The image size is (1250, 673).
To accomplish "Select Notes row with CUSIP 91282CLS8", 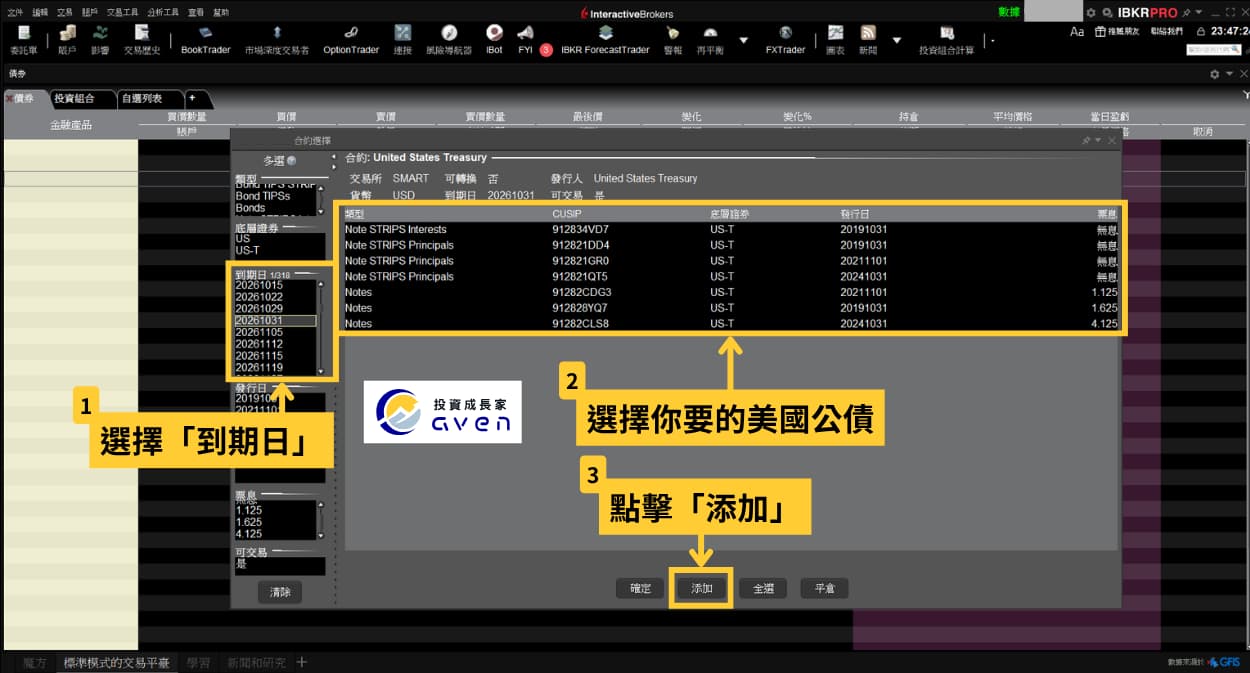I will click(731, 324).
